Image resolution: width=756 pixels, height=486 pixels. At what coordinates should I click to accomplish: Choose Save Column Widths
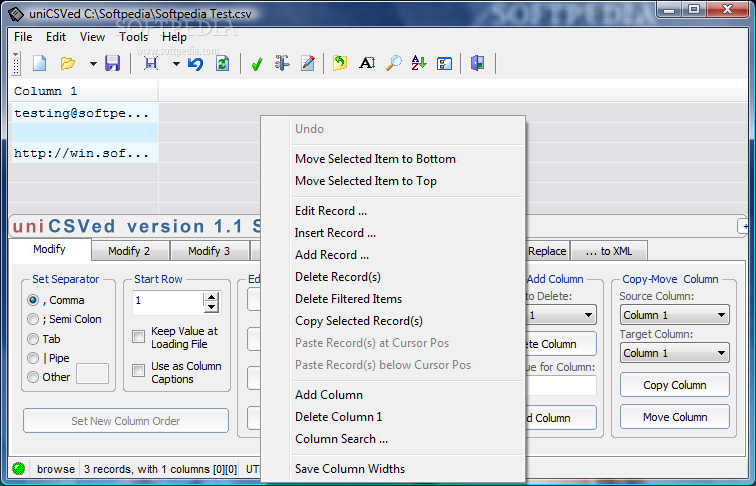point(407,469)
